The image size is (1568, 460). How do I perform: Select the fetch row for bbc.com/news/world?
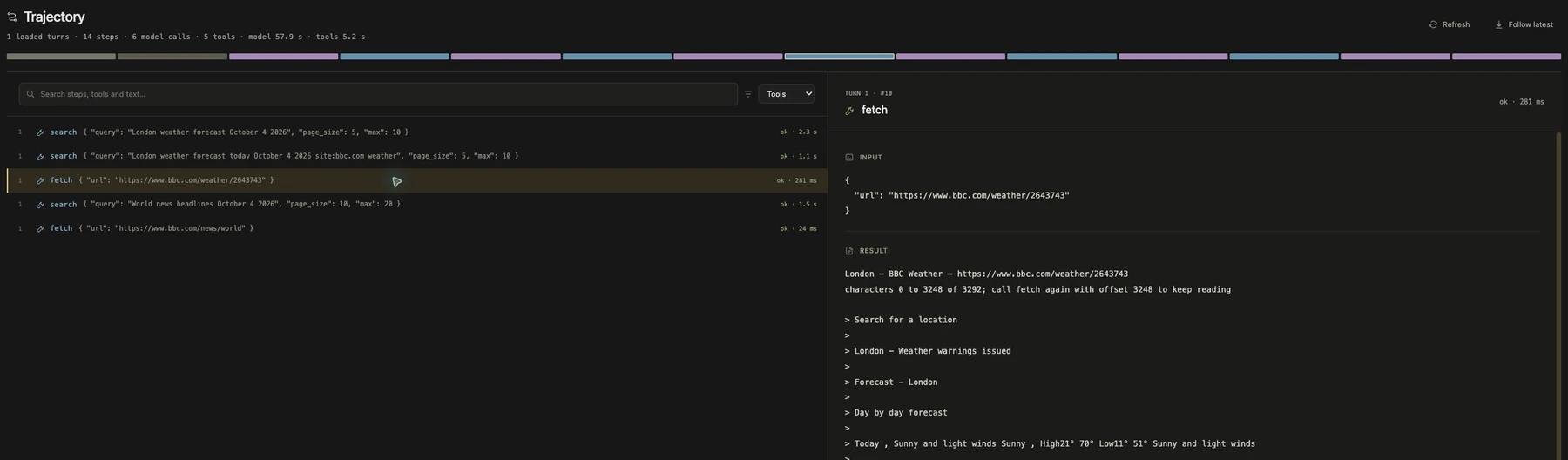pyautogui.click(x=417, y=228)
